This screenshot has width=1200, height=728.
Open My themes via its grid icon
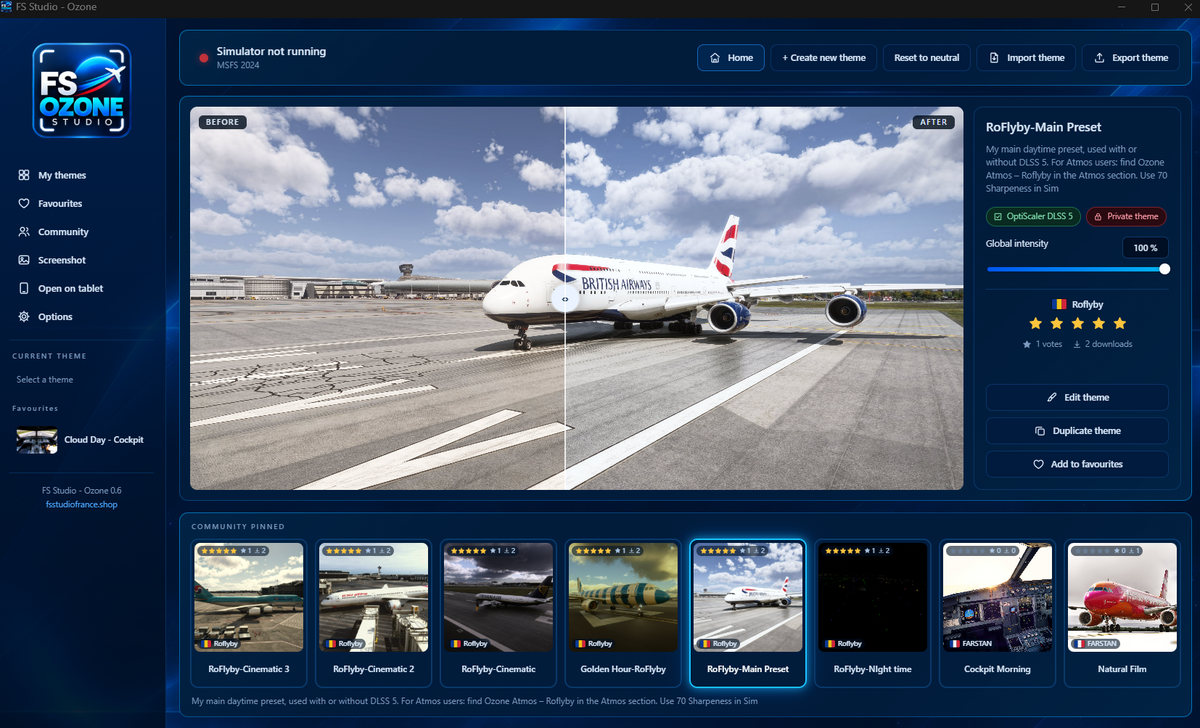point(23,175)
